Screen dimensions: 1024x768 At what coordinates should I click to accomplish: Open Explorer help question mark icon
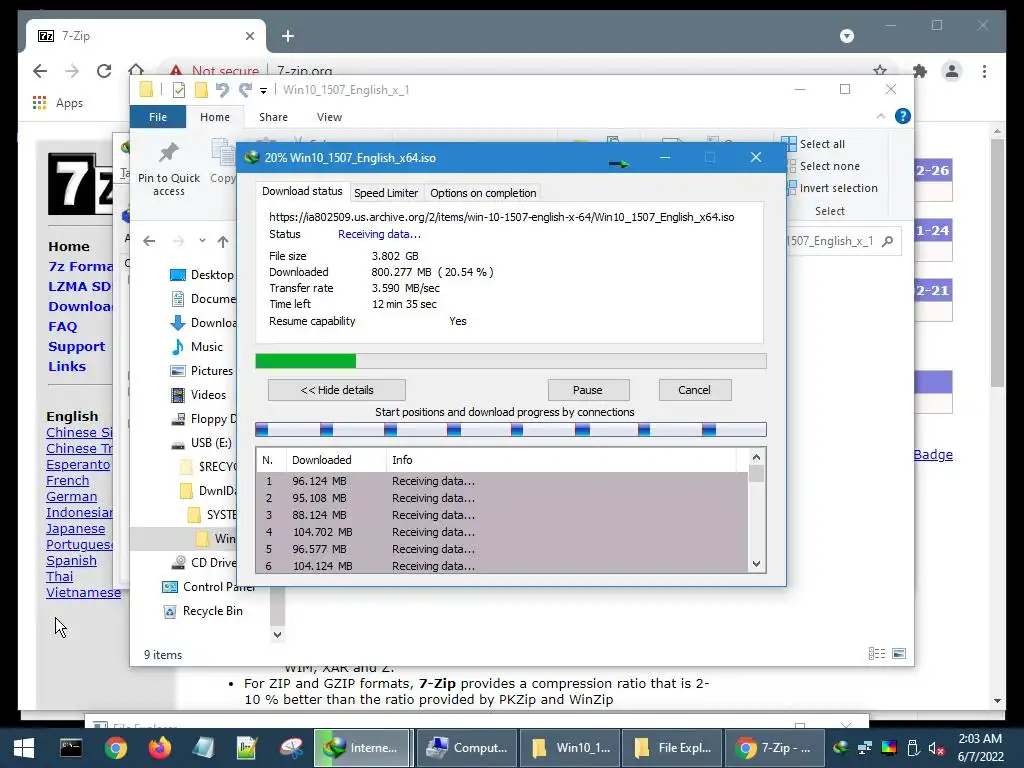tap(903, 116)
